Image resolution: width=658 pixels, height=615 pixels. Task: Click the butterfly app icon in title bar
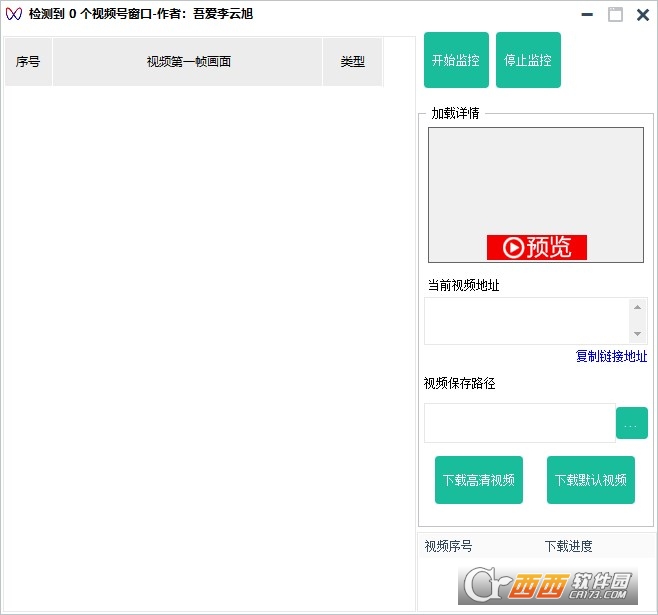pos(13,14)
